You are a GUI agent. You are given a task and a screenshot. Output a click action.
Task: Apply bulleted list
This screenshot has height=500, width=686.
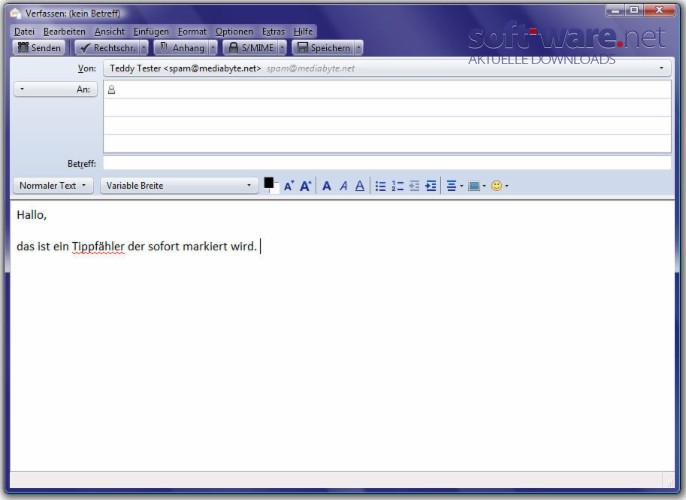coord(381,186)
